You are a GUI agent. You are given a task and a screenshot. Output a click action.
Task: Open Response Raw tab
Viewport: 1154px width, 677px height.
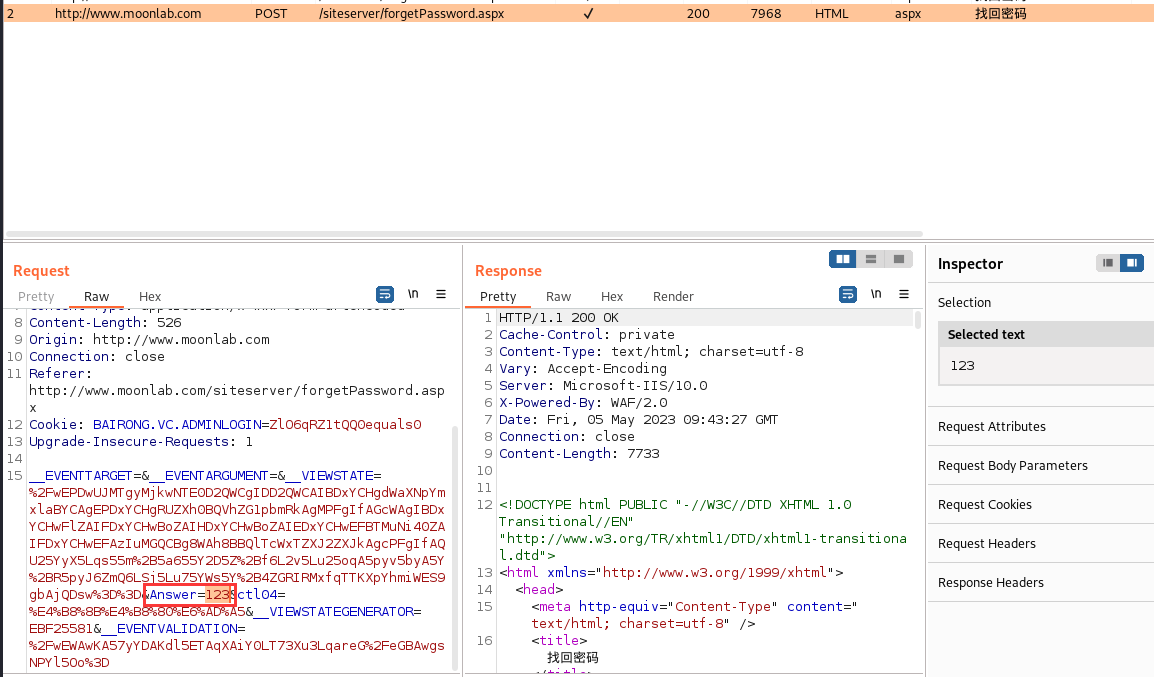[559, 296]
